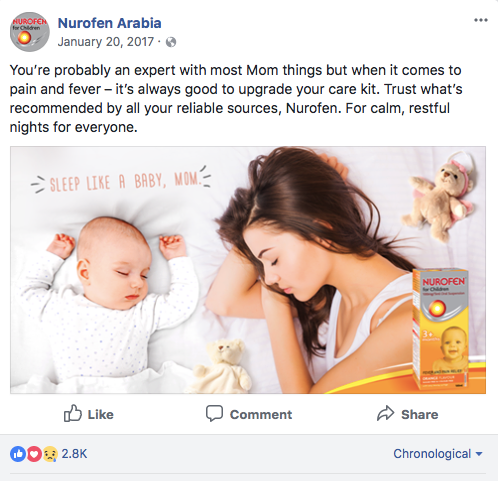Screen dimensions: 498x481
Task: Click the Share button text
Action: point(419,414)
